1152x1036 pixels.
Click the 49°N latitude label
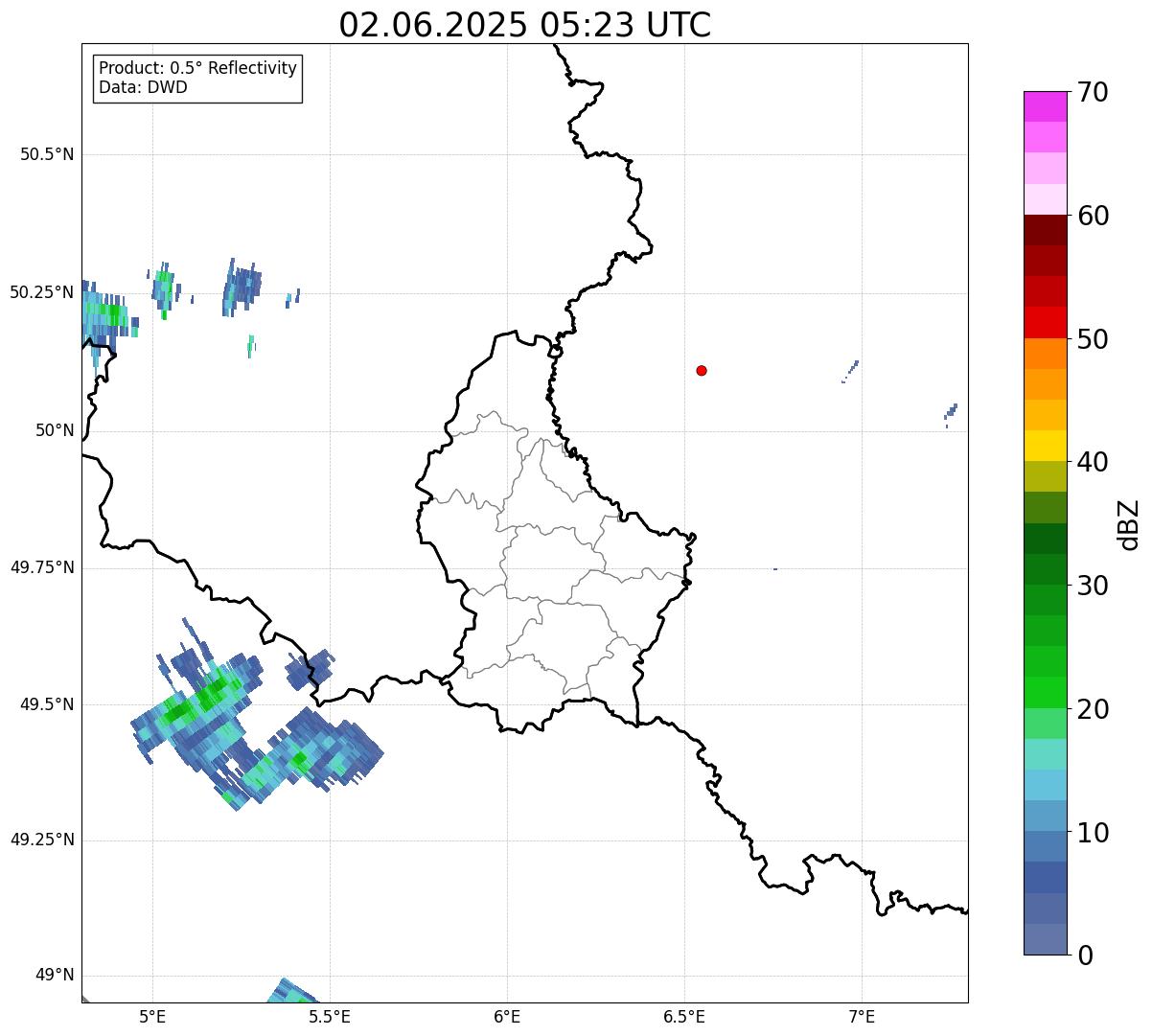55,976
